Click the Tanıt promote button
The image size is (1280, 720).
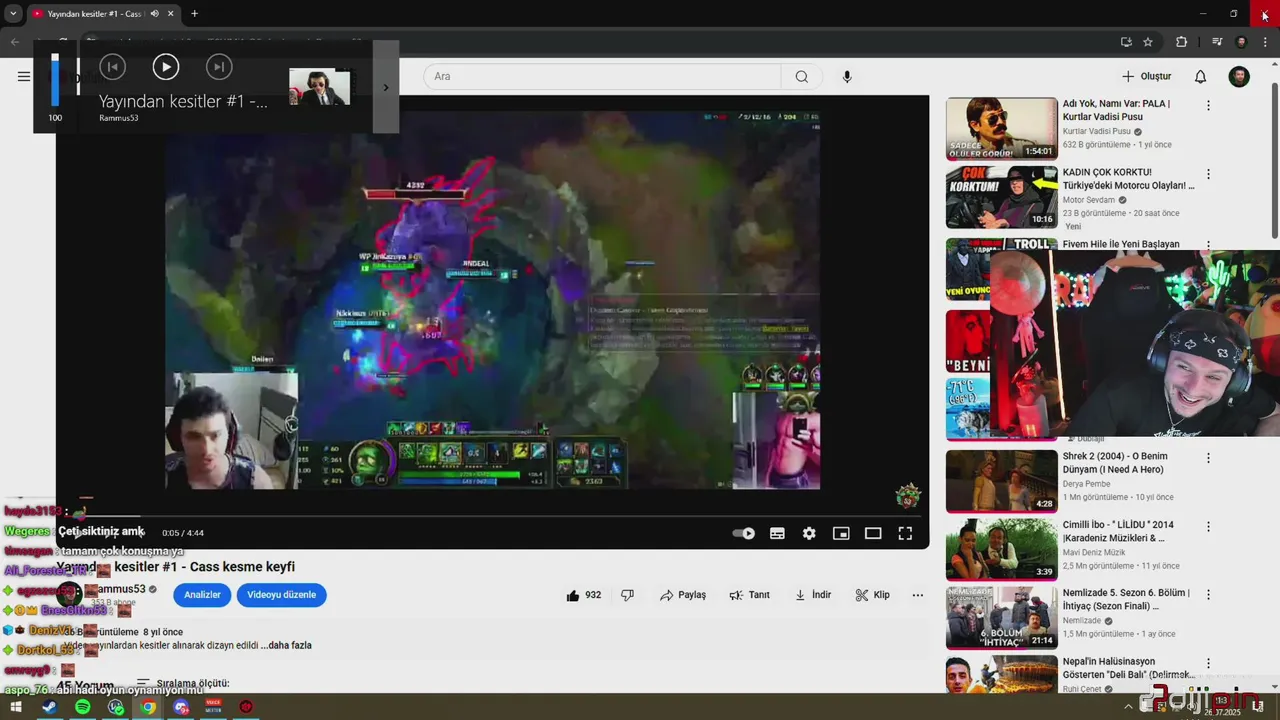tap(750, 595)
